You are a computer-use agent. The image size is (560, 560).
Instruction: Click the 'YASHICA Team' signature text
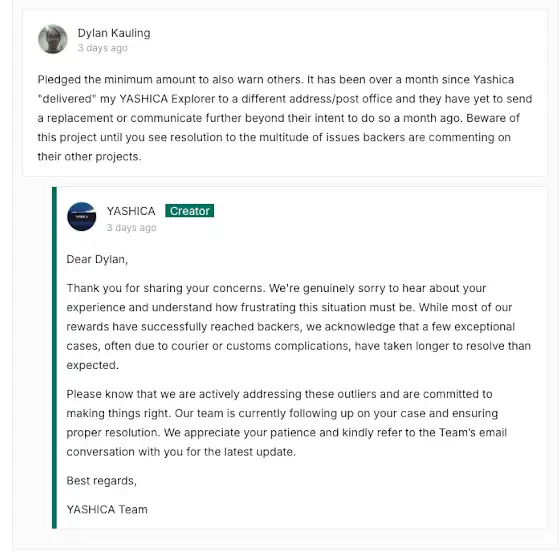[107, 509]
